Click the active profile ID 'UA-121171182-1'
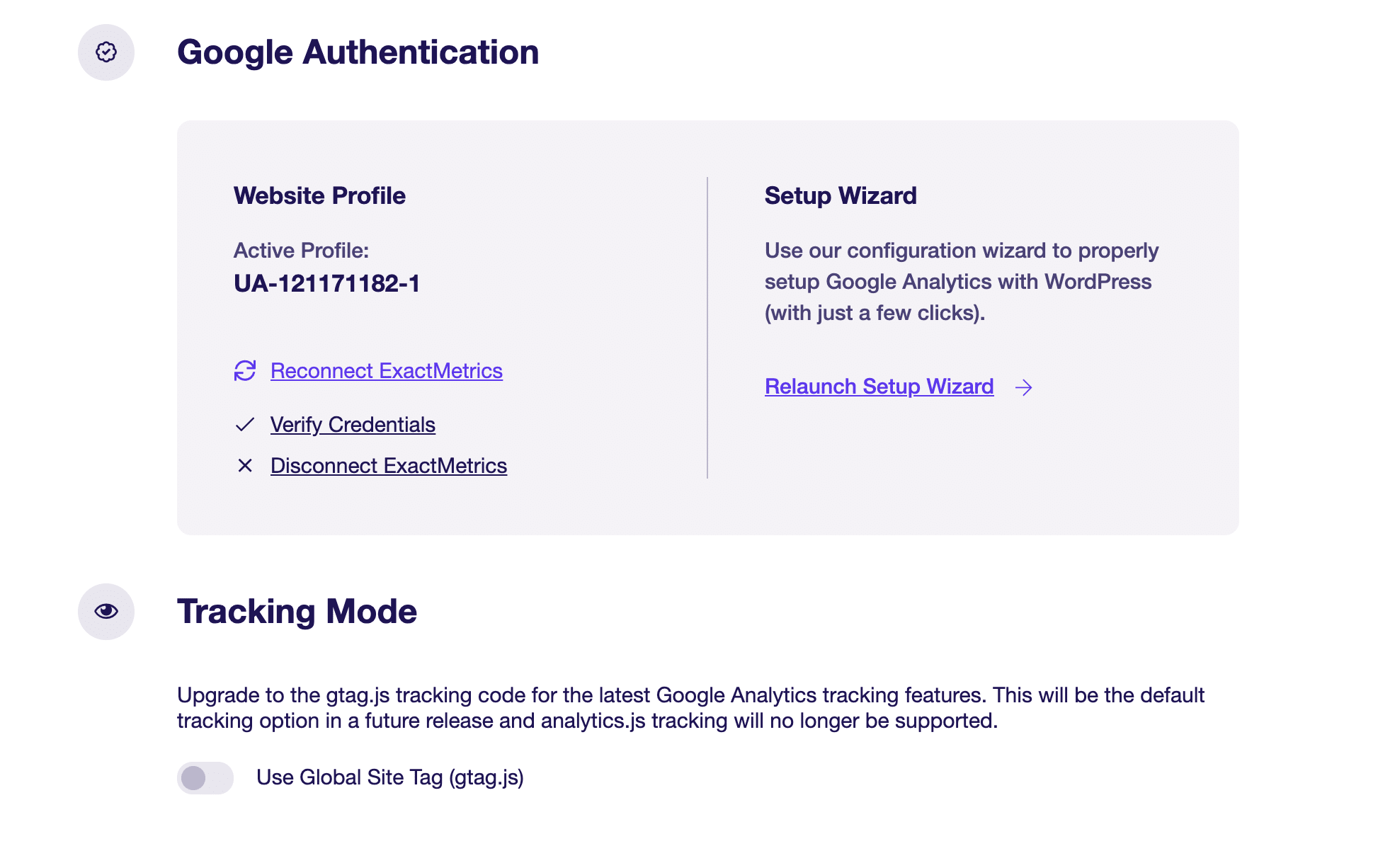The height and width of the screenshot is (868, 1378). [x=327, y=284]
